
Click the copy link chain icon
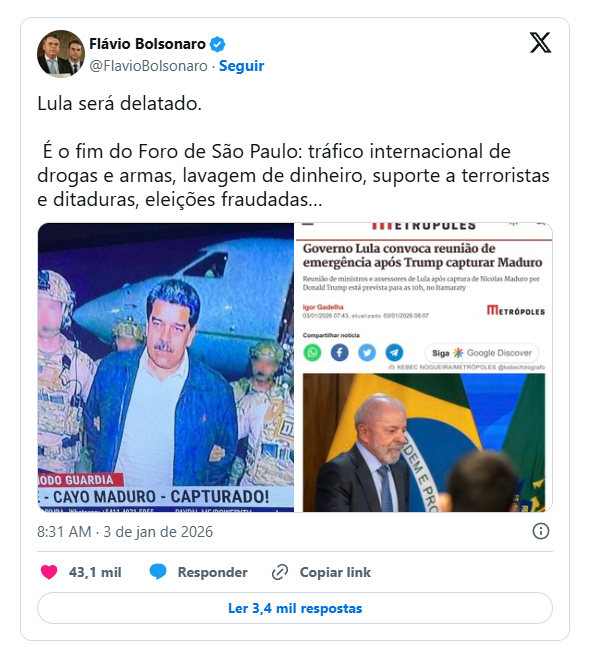coord(280,572)
